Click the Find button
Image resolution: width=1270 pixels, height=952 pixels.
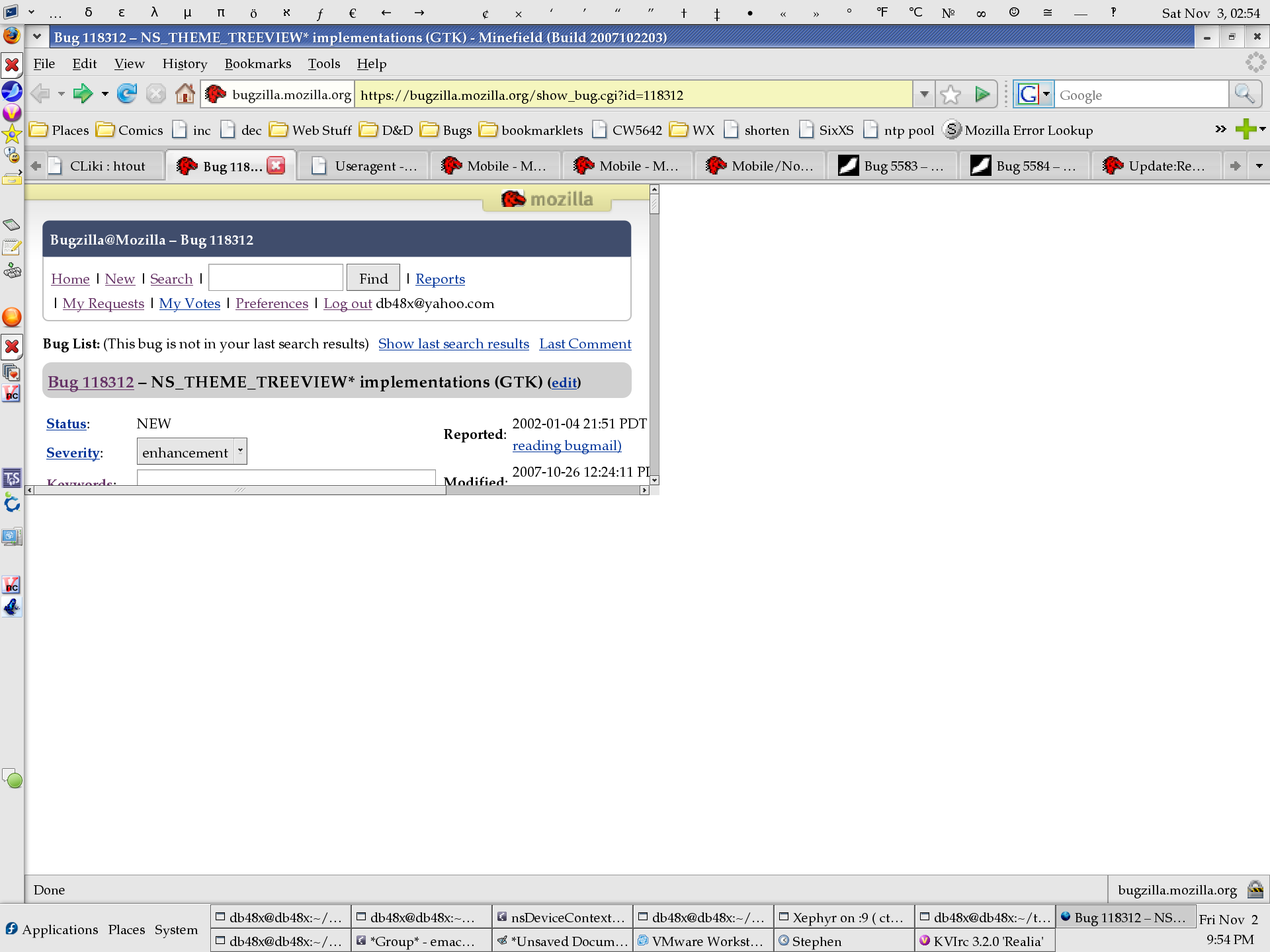coord(373,278)
